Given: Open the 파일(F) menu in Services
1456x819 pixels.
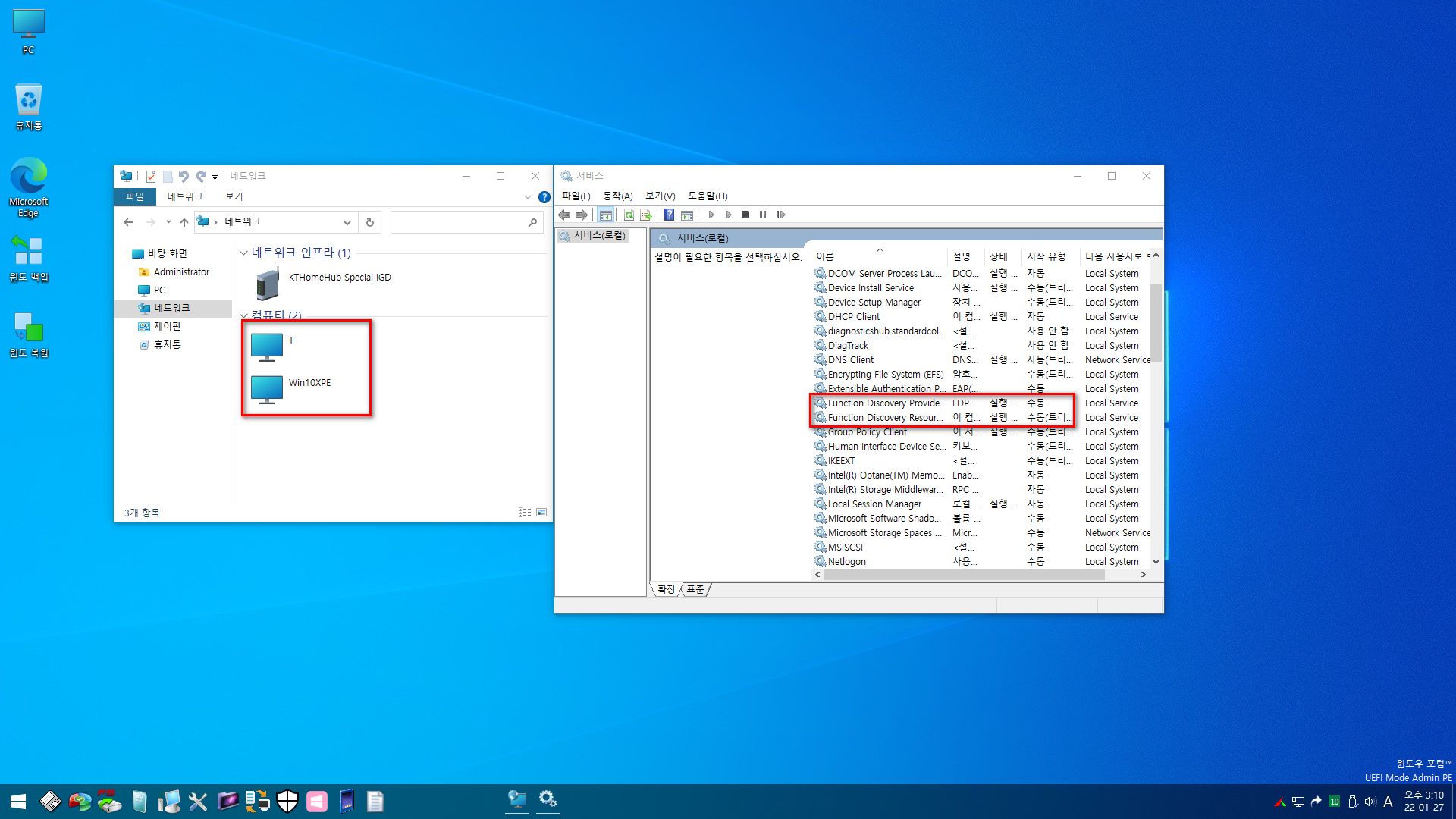Looking at the screenshot, I should 576,196.
